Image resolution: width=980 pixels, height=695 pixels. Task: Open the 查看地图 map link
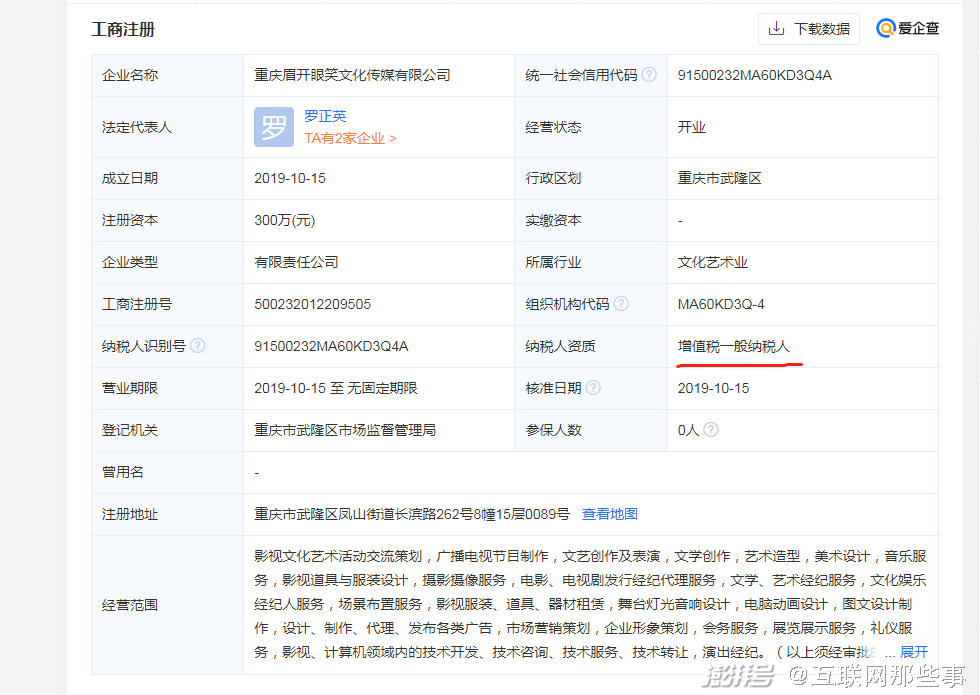coord(610,514)
